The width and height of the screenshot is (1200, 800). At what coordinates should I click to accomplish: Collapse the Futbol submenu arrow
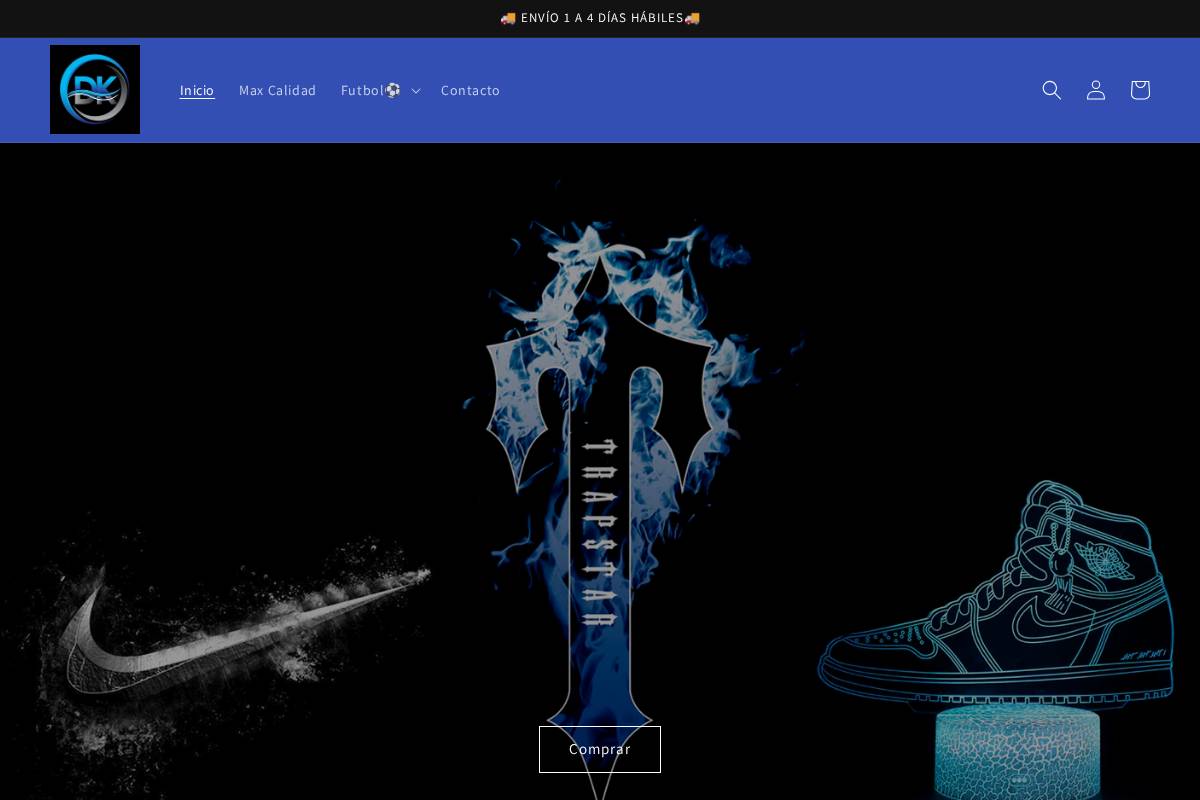415,90
